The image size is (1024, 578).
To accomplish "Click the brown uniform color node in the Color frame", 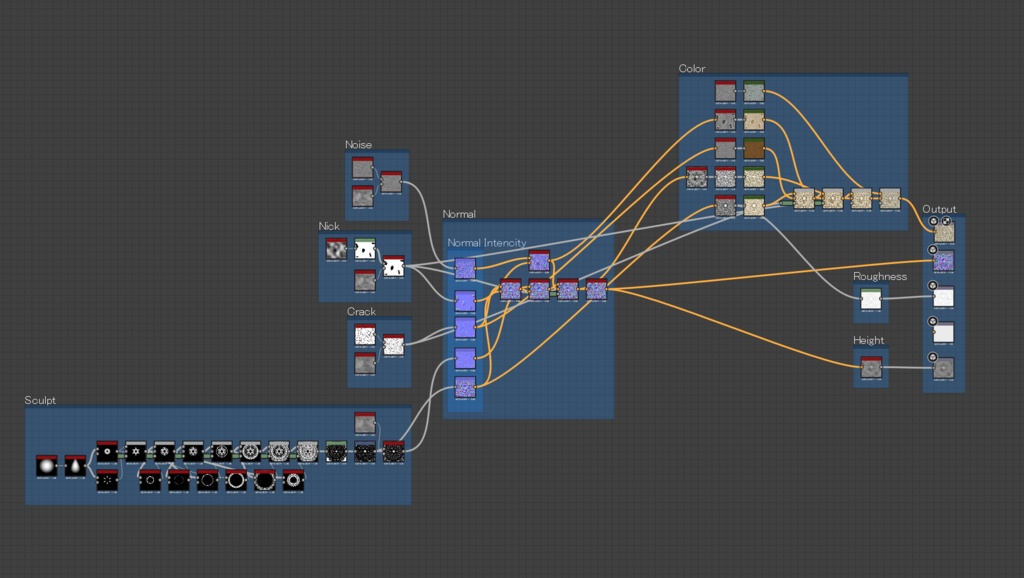I will pos(754,148).
